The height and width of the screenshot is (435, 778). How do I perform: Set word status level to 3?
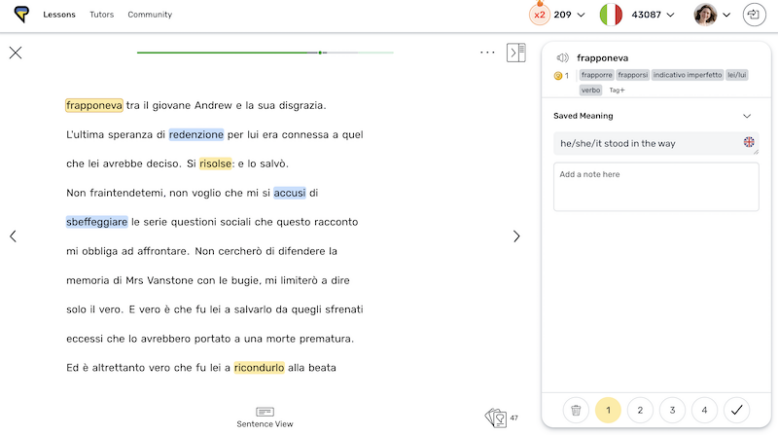672,409
